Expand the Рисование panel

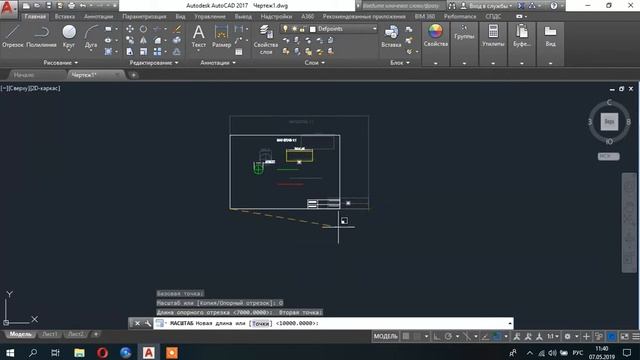tap(60, 62)
